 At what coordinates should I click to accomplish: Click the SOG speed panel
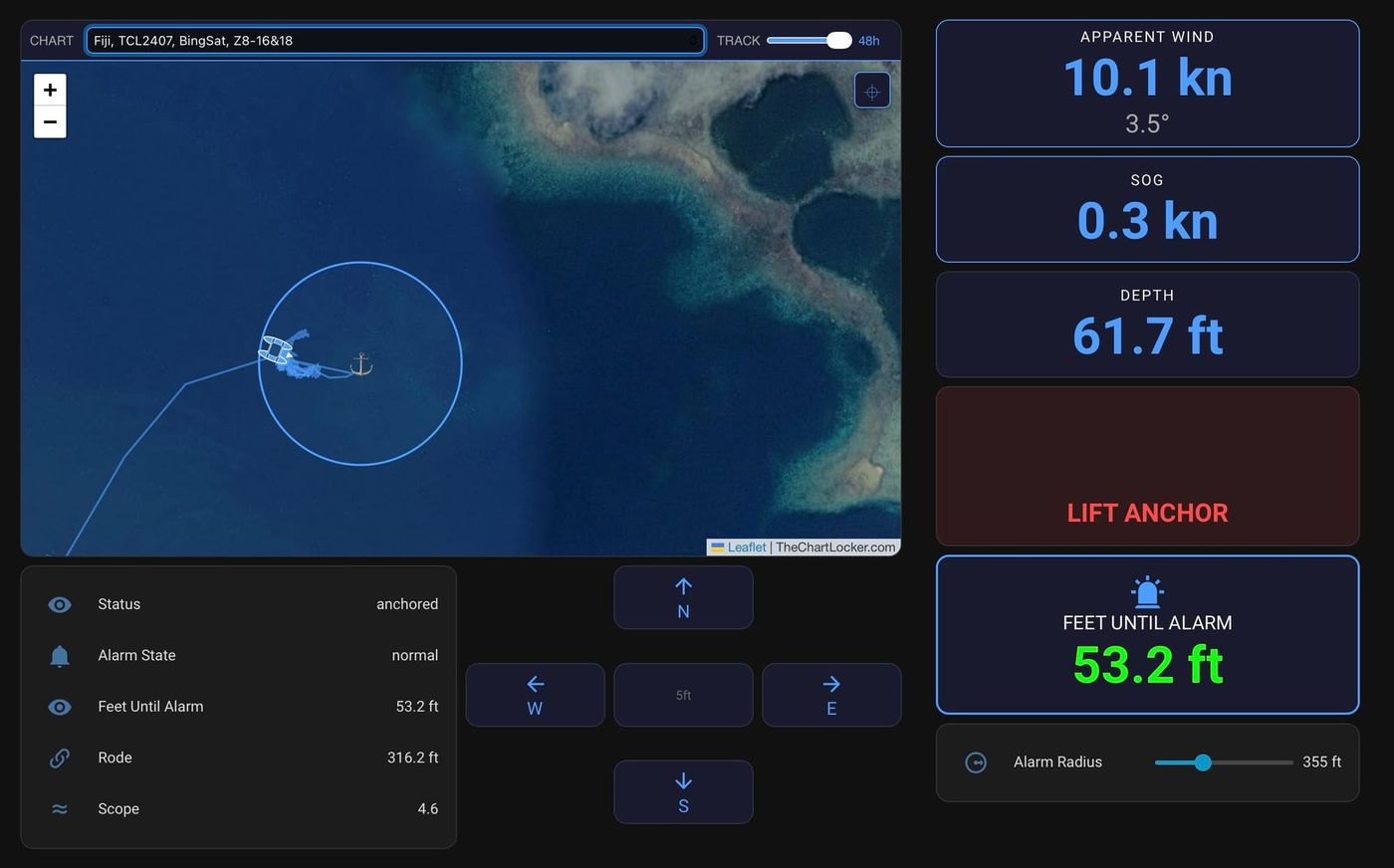[1147, 209]
